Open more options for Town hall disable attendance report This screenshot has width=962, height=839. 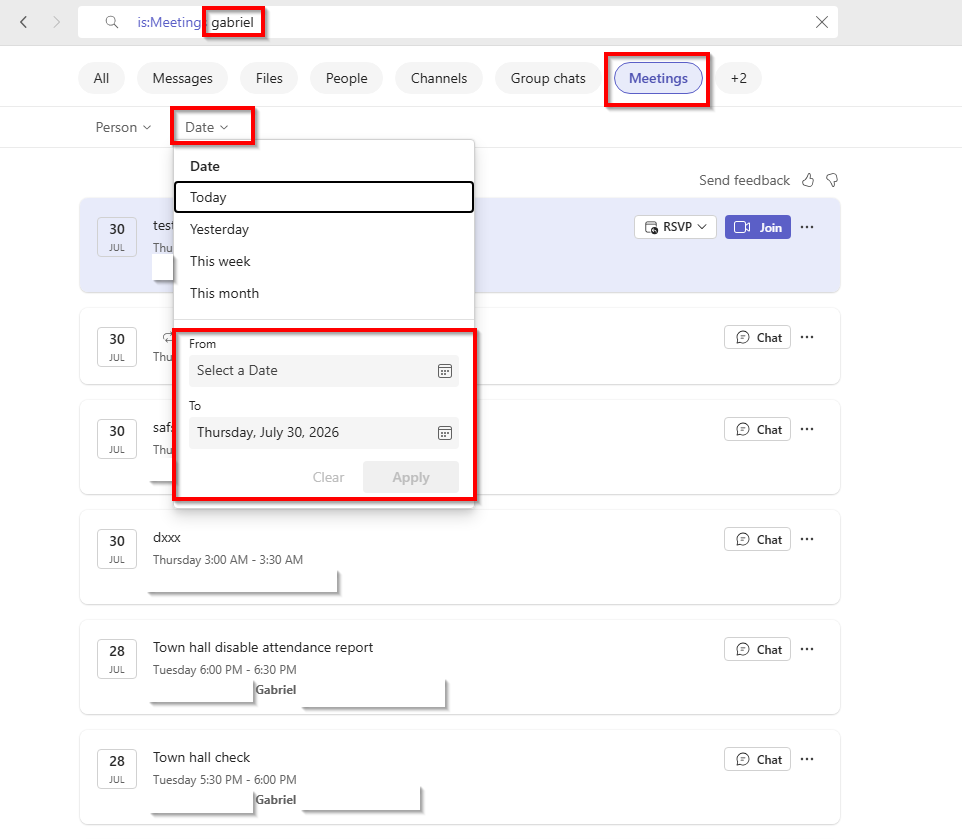click(x=807, y=649)
